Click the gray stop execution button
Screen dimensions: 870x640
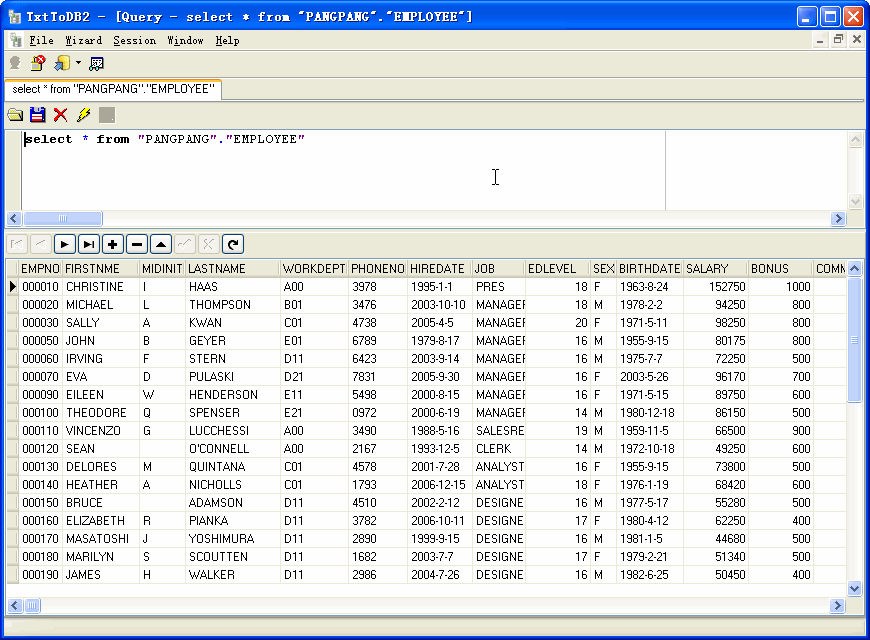[x=107, y=115]
